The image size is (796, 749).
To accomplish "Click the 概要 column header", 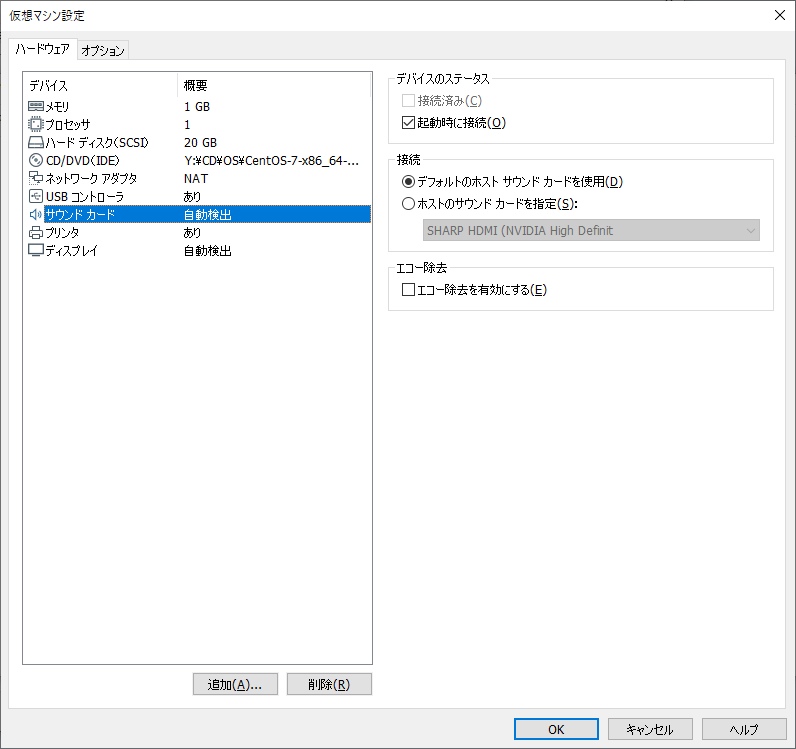I will (x=274, y=85).
